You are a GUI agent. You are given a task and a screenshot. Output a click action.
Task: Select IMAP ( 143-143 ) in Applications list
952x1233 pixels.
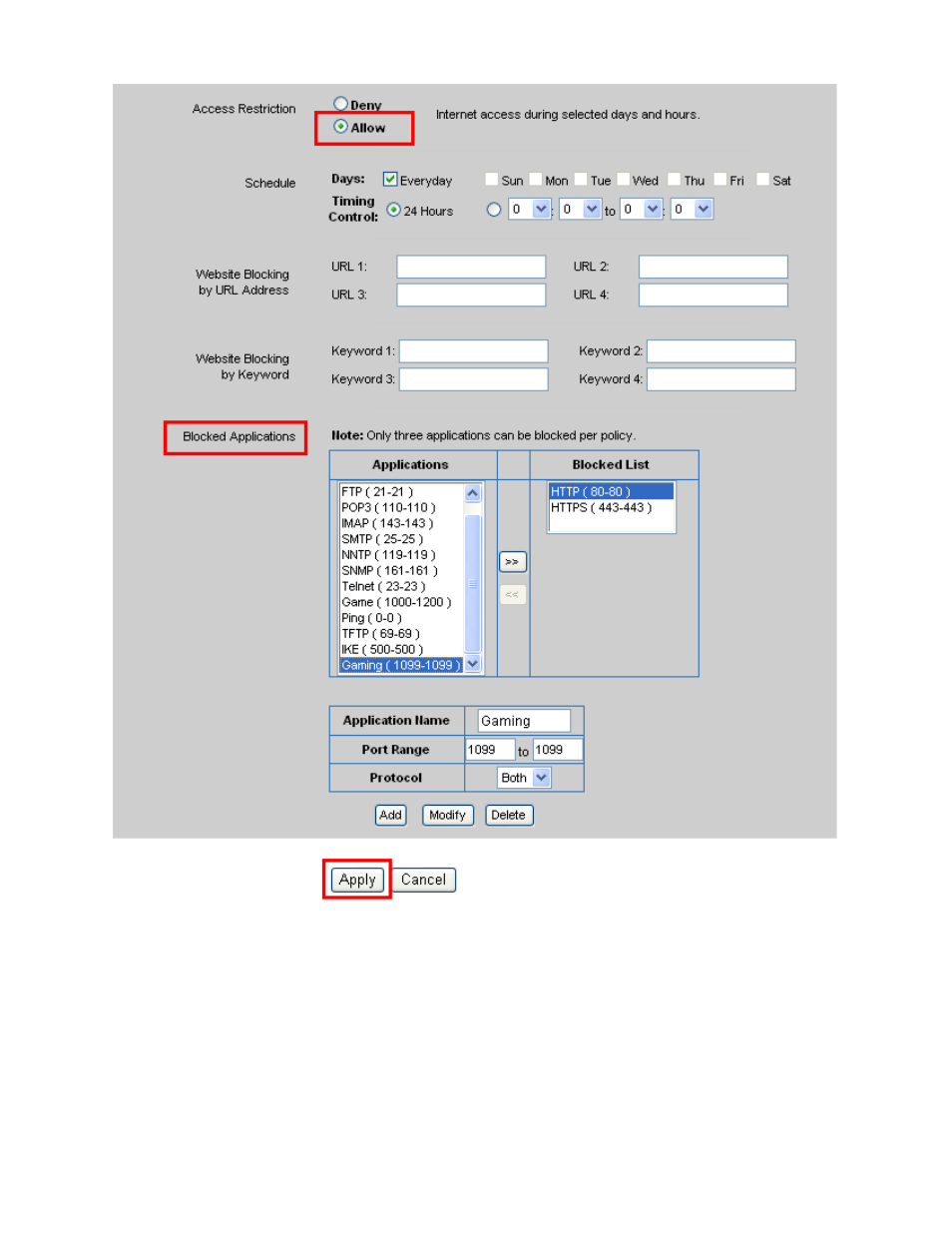(x=401, y=523)
